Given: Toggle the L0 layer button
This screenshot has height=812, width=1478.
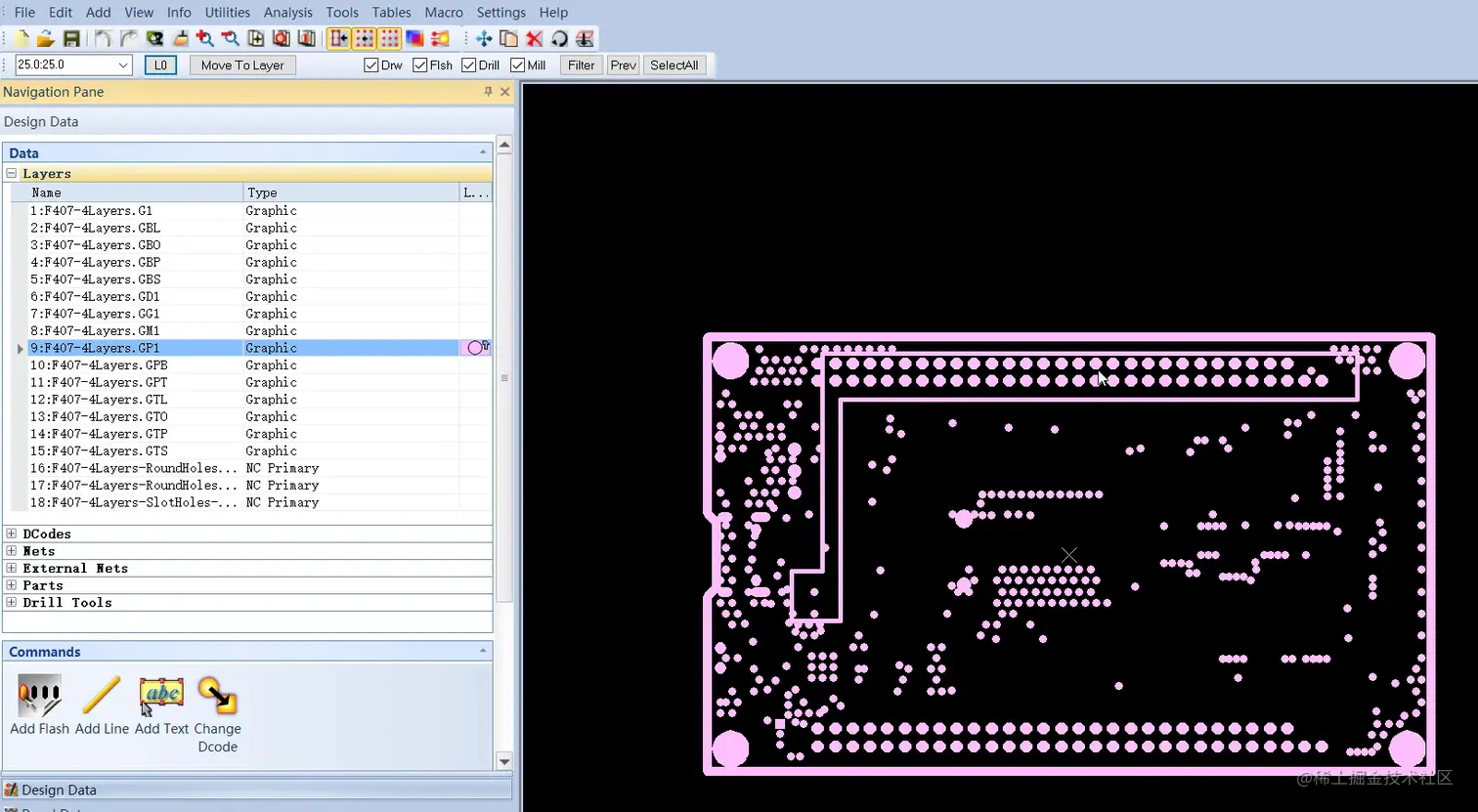Looking at the screenshot, I should 160,65.
